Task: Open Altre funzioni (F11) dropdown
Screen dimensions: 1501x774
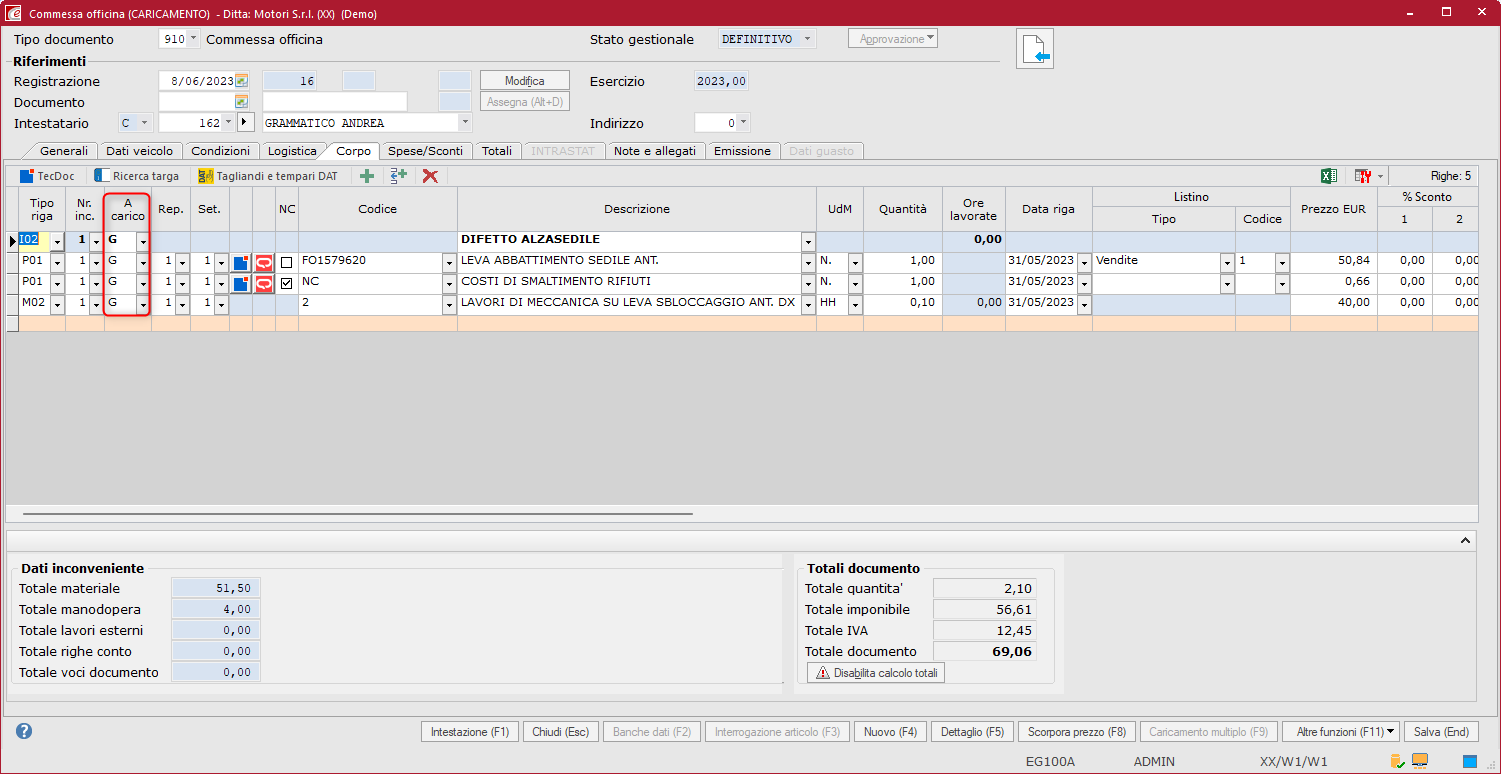Action: pyautogui.click(x=1340, y=732)
